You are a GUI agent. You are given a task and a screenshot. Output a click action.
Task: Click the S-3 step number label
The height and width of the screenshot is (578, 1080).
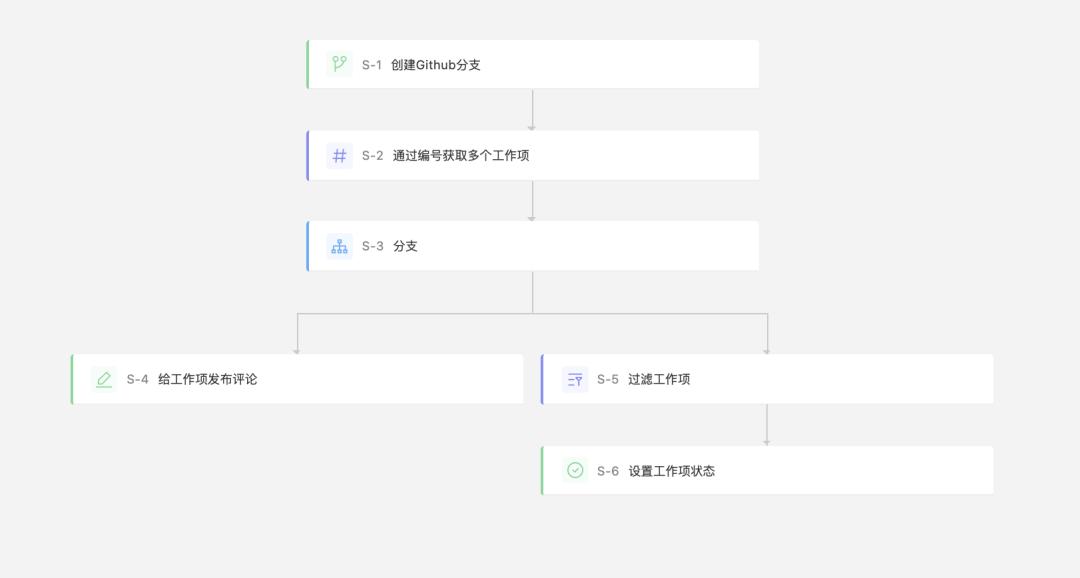tap(372, 246)
